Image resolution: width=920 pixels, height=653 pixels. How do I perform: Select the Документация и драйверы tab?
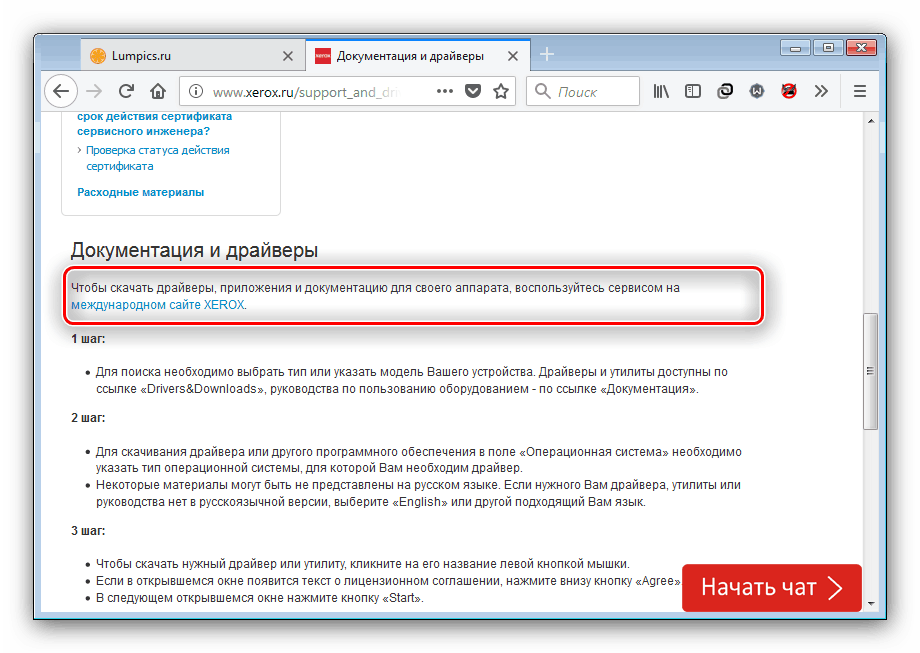tap(410, 56)
